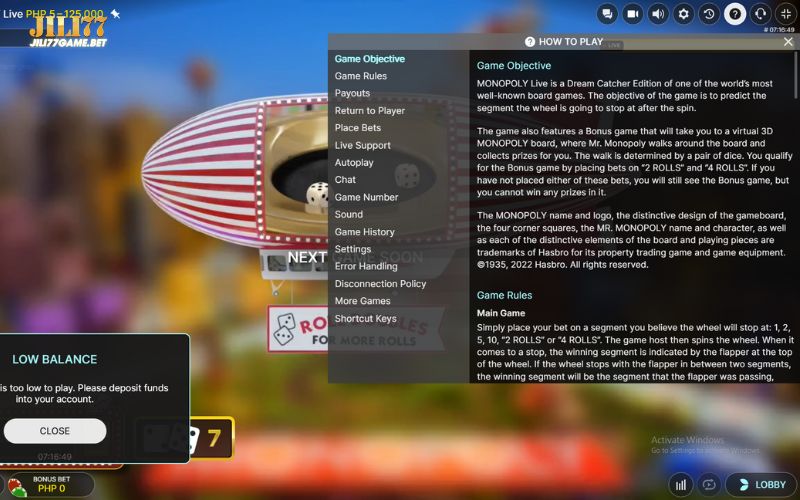Open Live Support help section
Screen dimensions: 800x500
[x=362, y=145]
